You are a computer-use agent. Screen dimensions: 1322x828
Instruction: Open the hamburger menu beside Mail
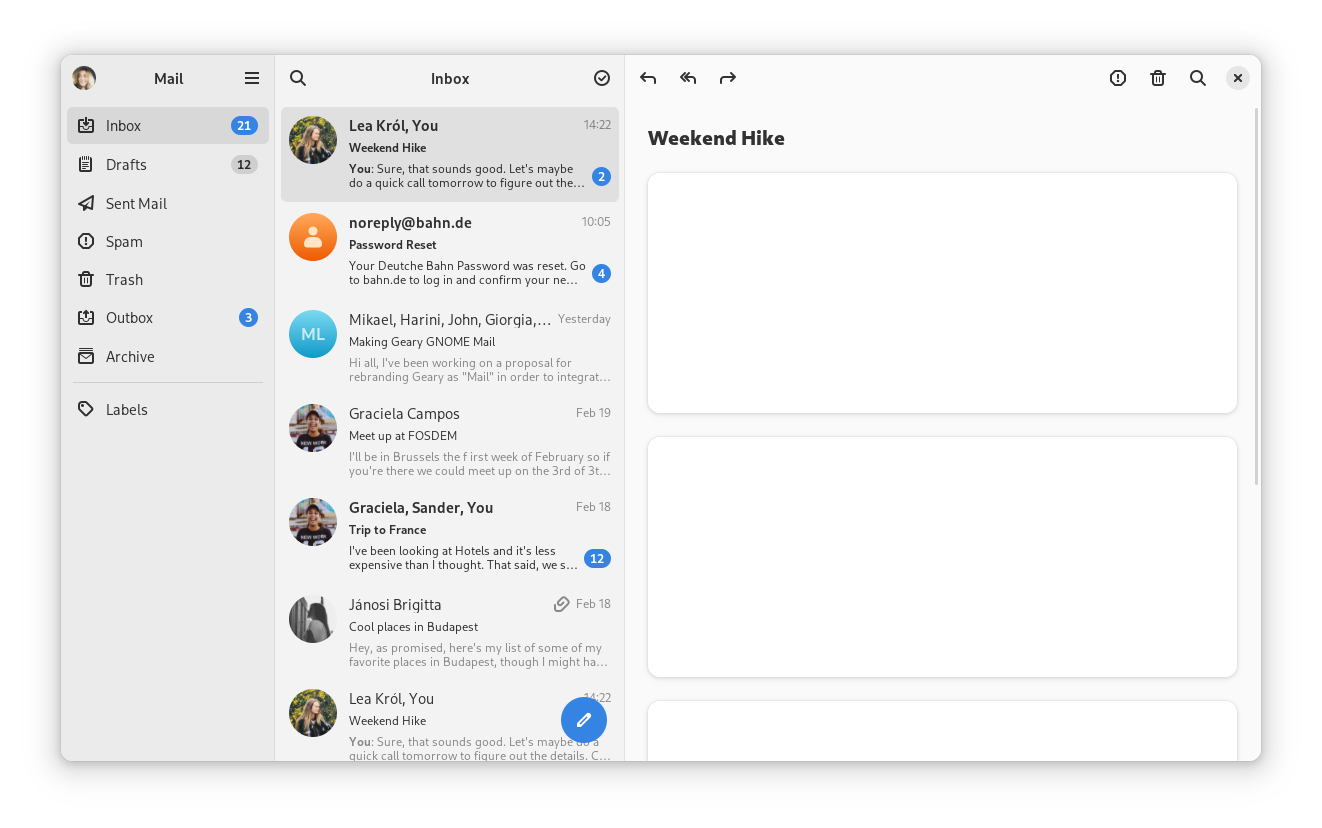point(252,78)
